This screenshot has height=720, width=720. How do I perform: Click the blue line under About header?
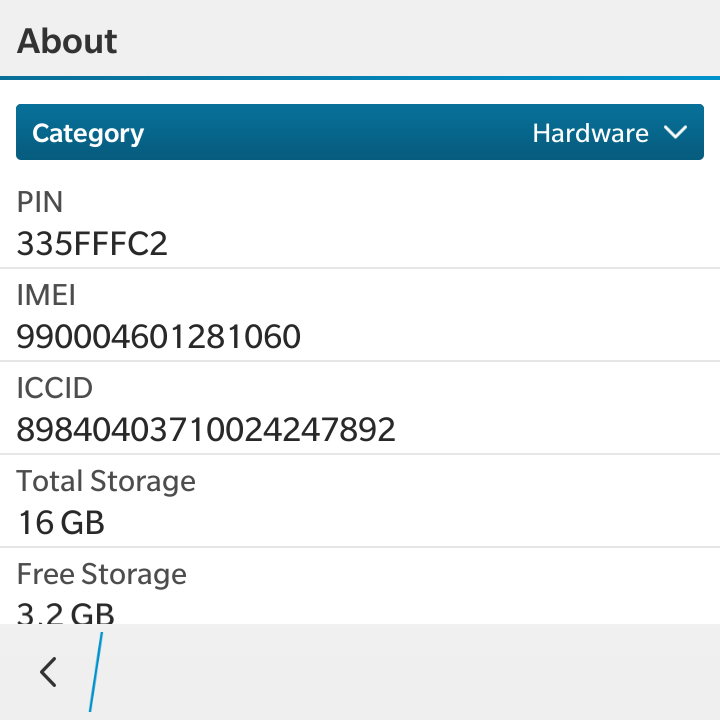[360, 77]
